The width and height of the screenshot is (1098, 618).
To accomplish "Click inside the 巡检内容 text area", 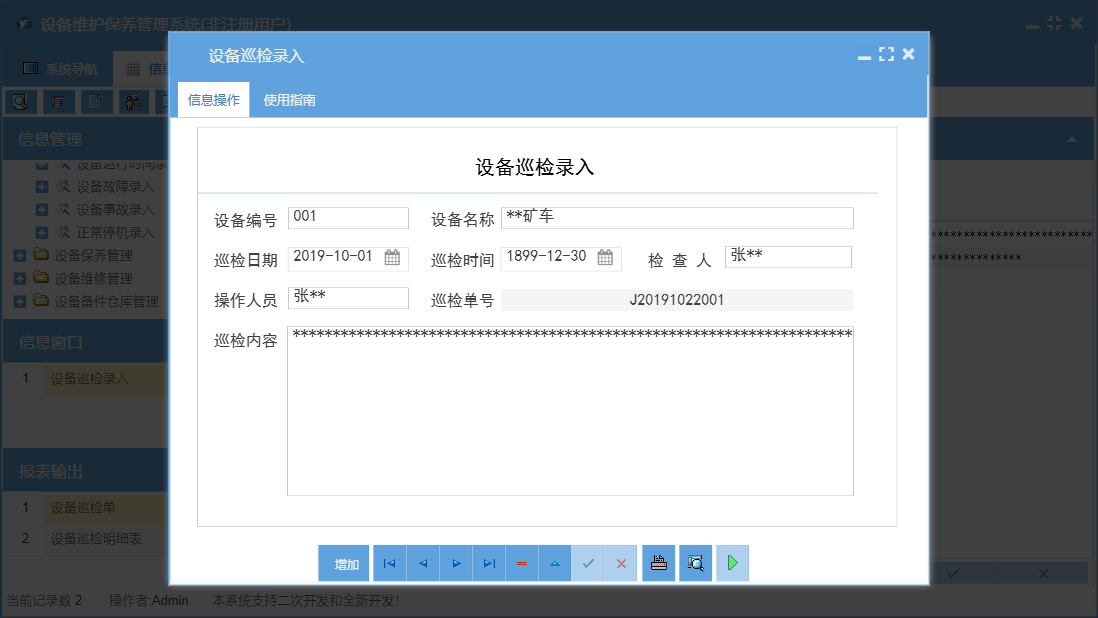I will [570, 410].
